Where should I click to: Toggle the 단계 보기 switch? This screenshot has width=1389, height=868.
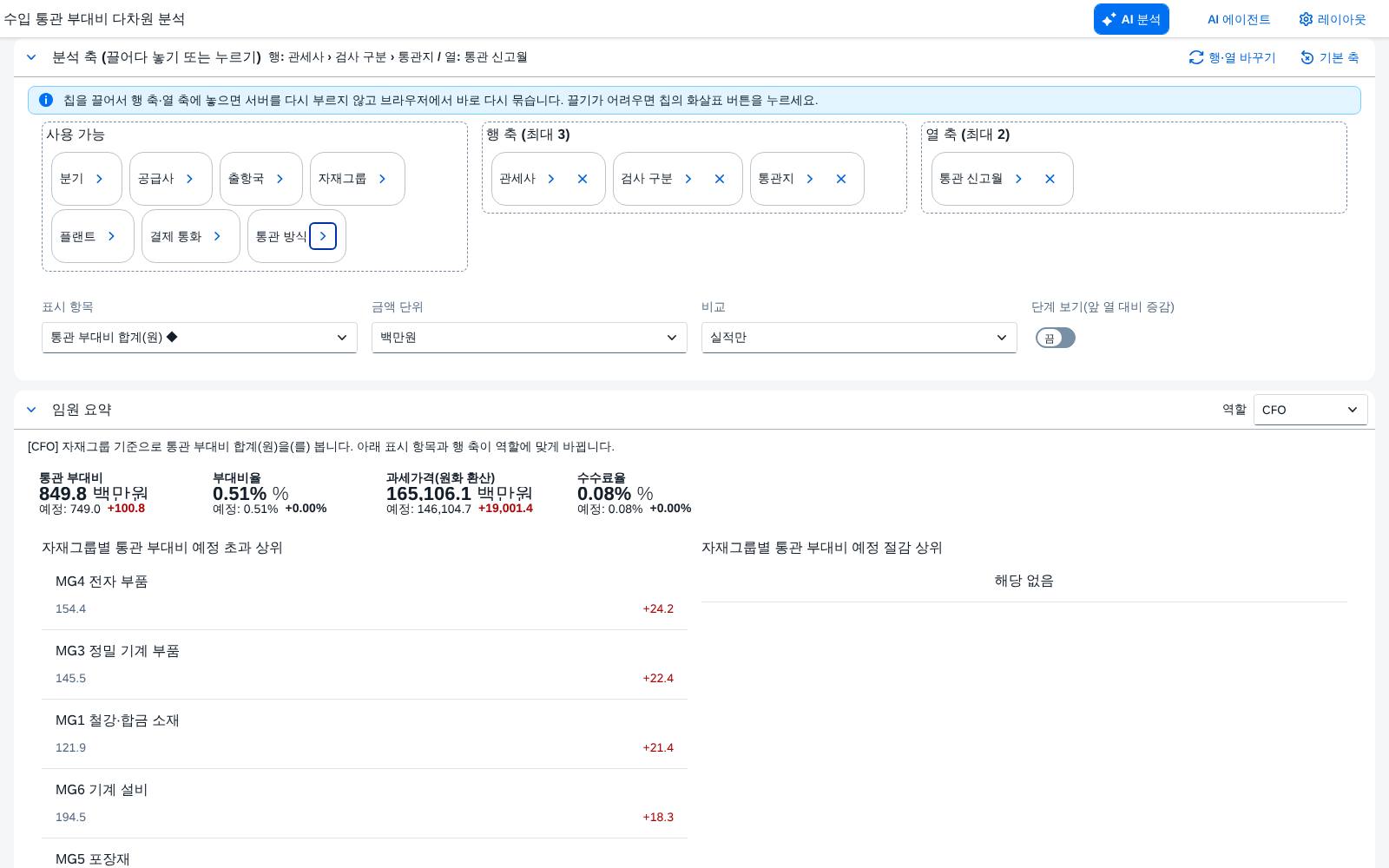[1056, 338]
